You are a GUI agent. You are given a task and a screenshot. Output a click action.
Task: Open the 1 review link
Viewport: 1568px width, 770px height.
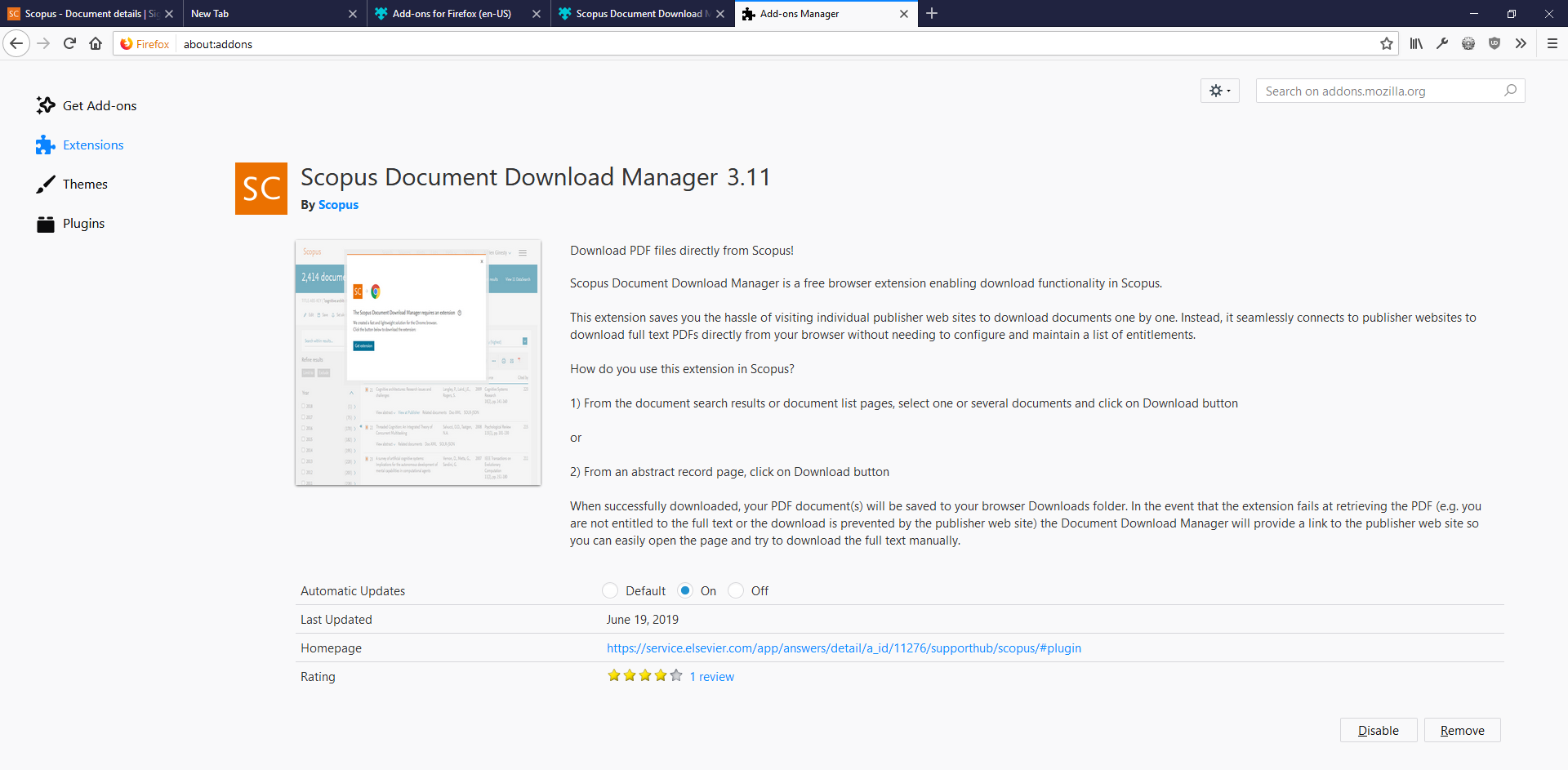pos(711,677)
